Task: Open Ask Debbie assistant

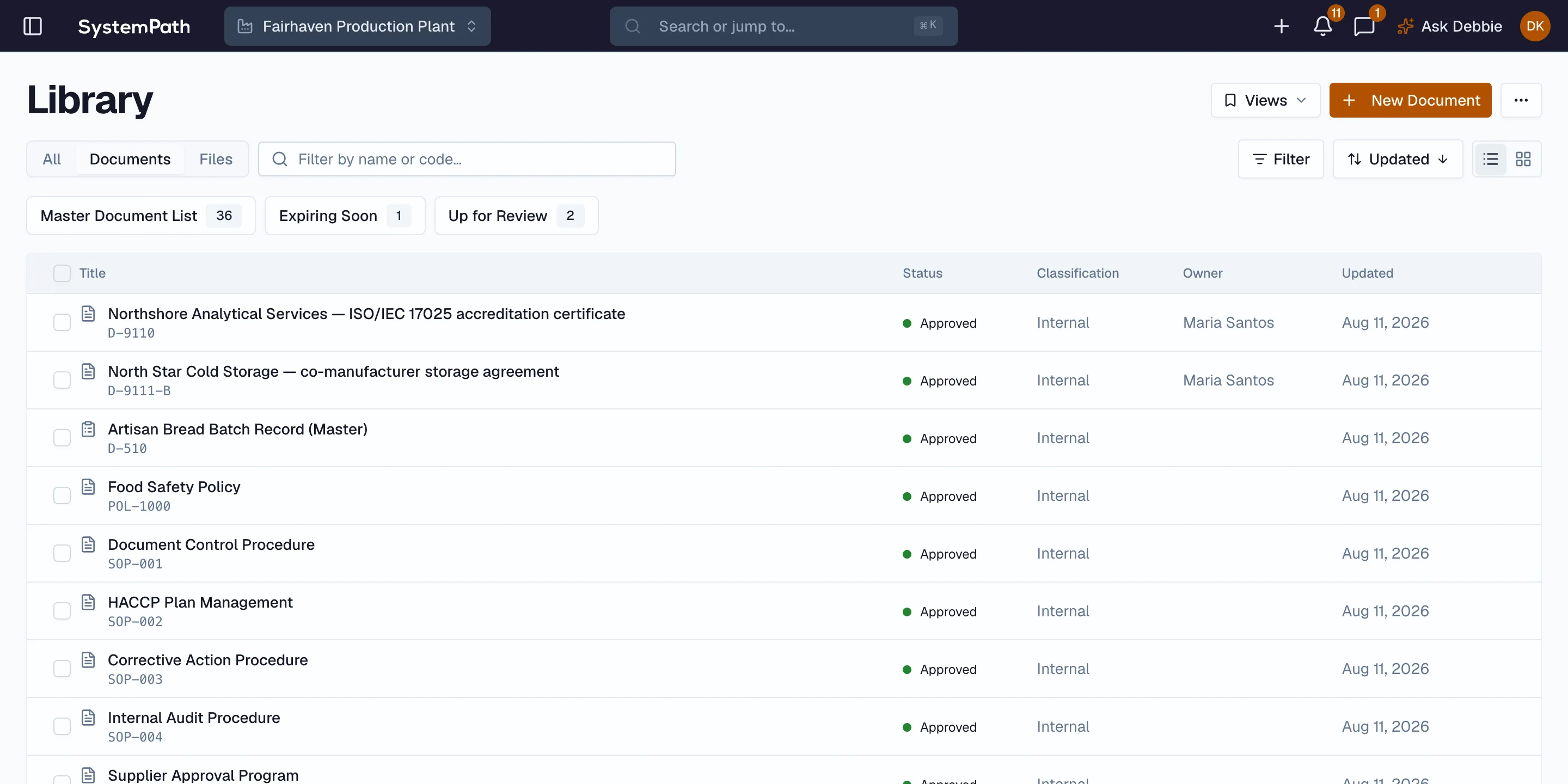Action: [1449, 26]
